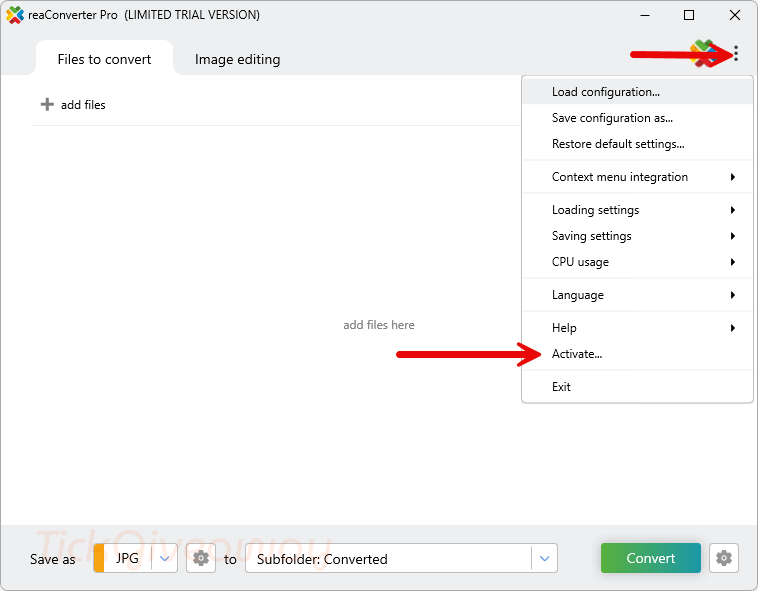Click the add files here drop area text
758x591 pixels.
pyautogui.click(x=379, y=325)
